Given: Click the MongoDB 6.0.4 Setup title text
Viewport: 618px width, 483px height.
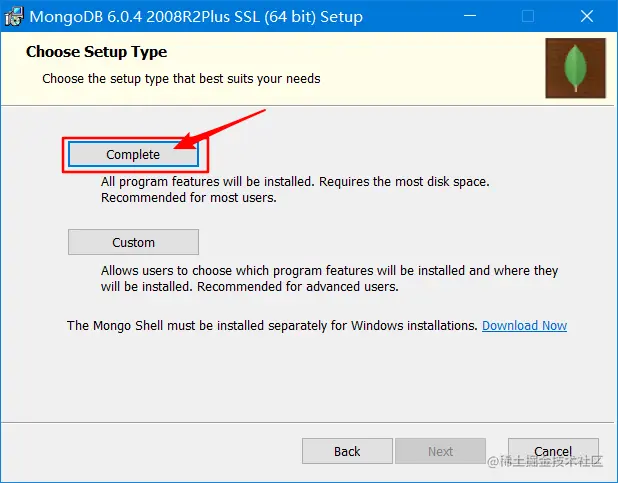Looking at the screenshot, I should (x=196, y=17).
